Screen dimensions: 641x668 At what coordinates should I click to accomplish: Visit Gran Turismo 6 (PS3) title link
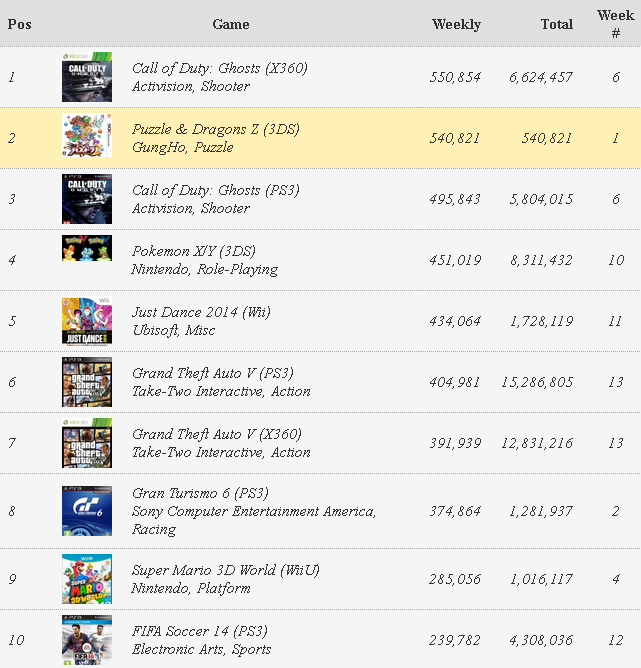tap(200, 493)
